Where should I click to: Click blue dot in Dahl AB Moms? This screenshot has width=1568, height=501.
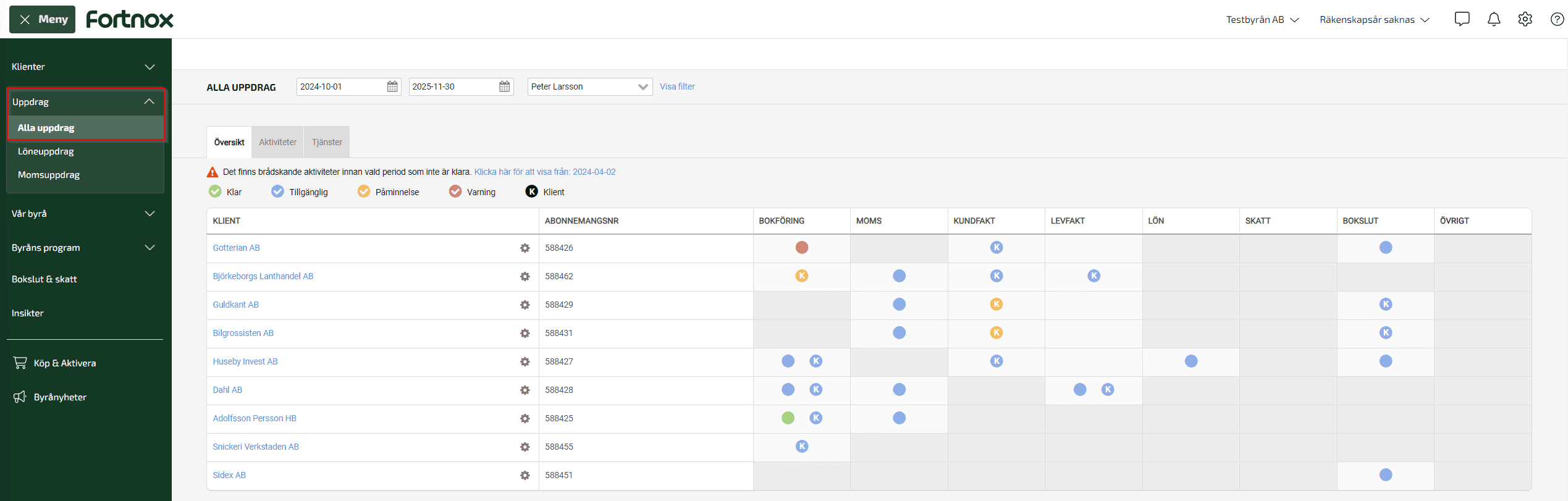[x=900, y=390]
